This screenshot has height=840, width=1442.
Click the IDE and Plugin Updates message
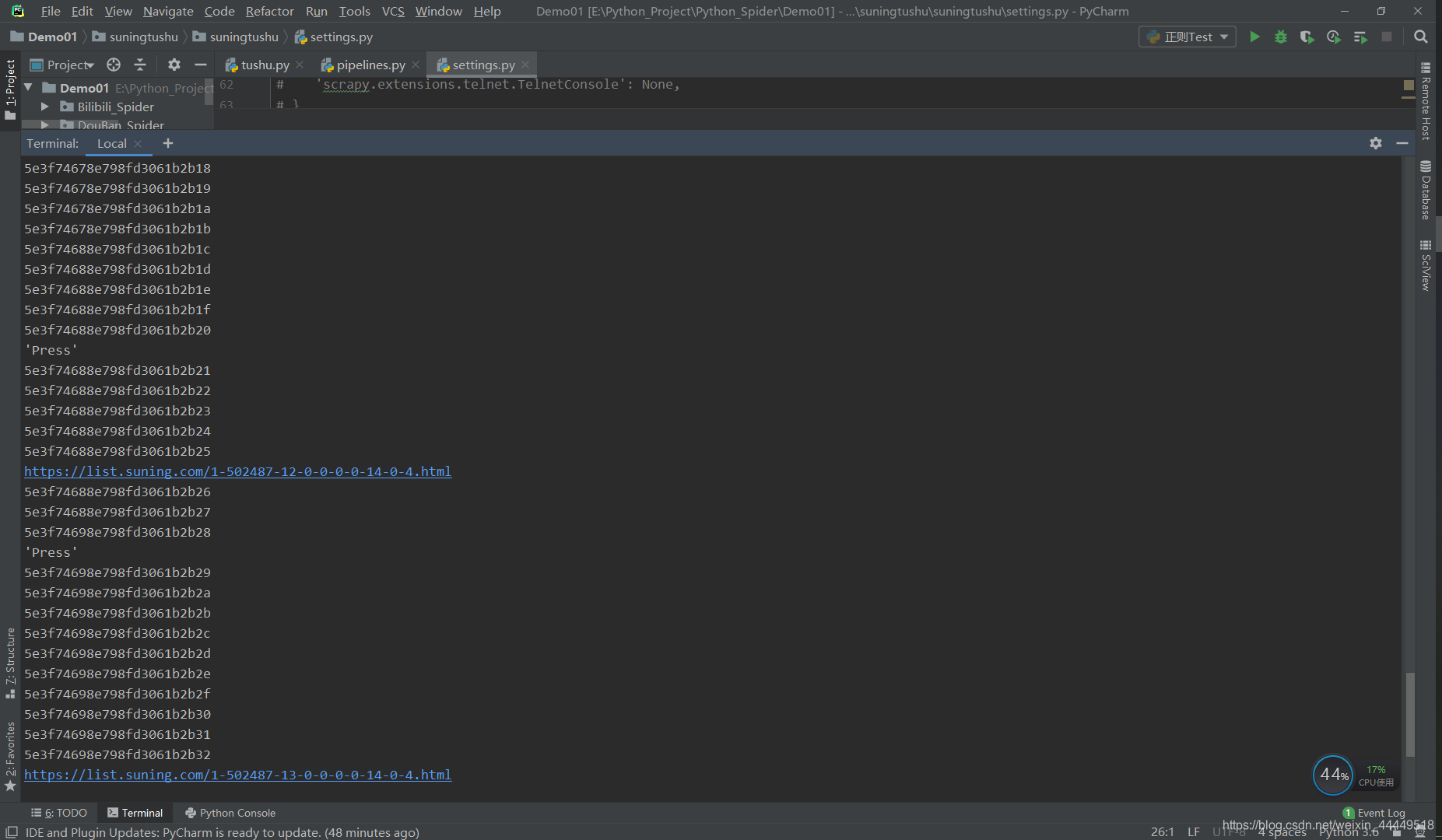click(223, 832)
